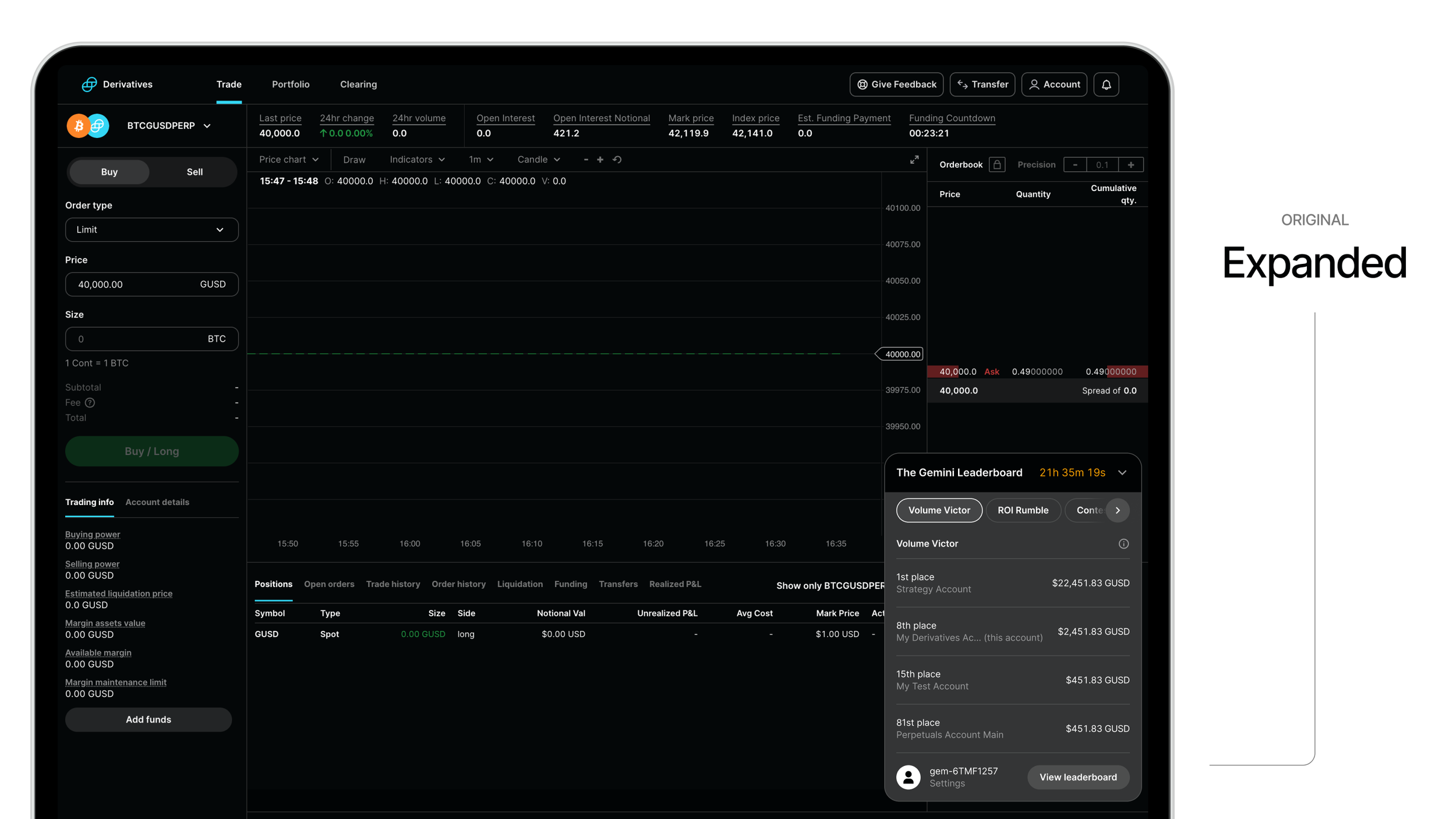Open Volume Victor info icon
Viewport: 1456px width, 819px height.
click(1123, 543)
